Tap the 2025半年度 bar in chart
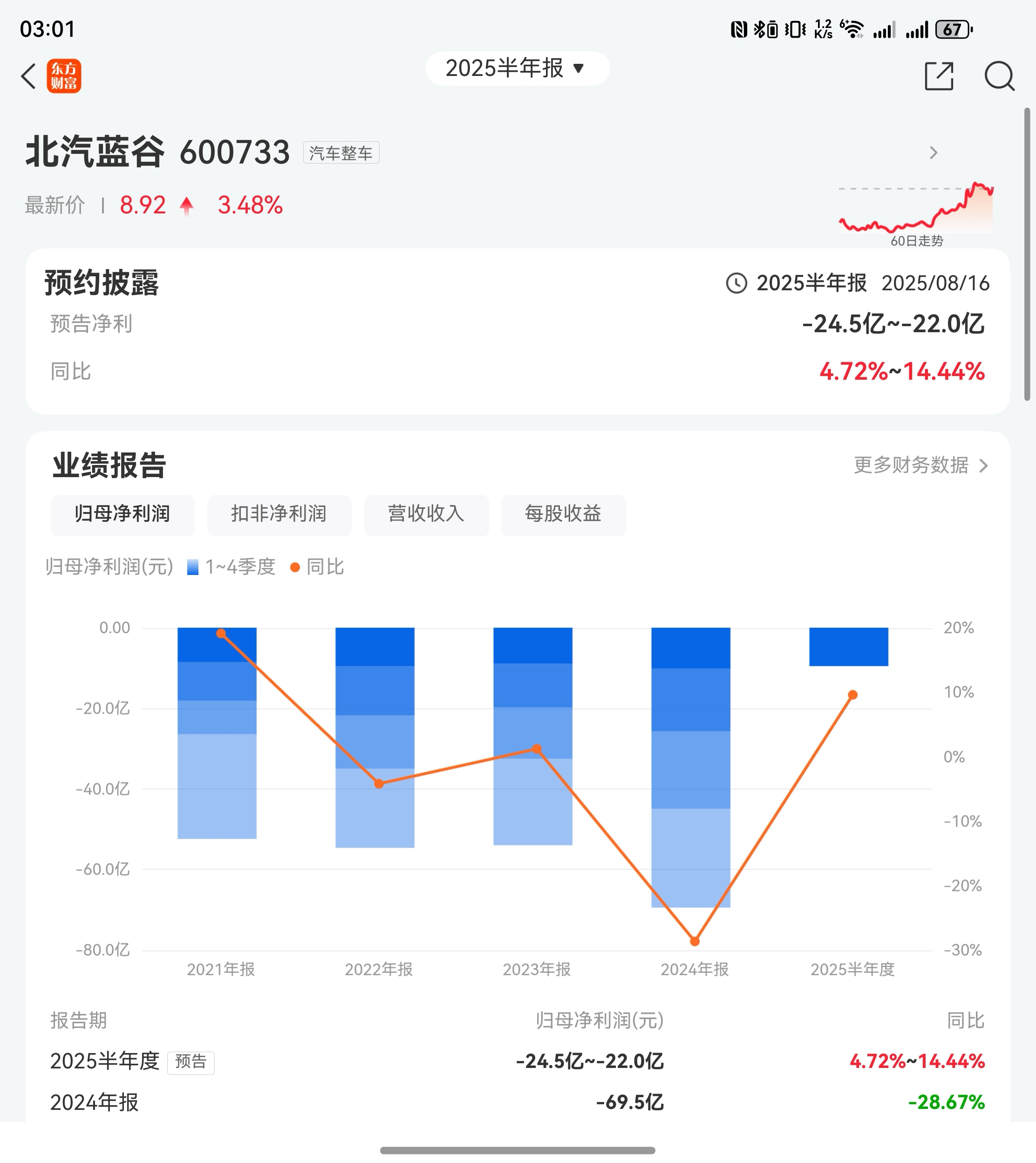Viewport: 1036px width, 1163px height. (x=849, y=647)
